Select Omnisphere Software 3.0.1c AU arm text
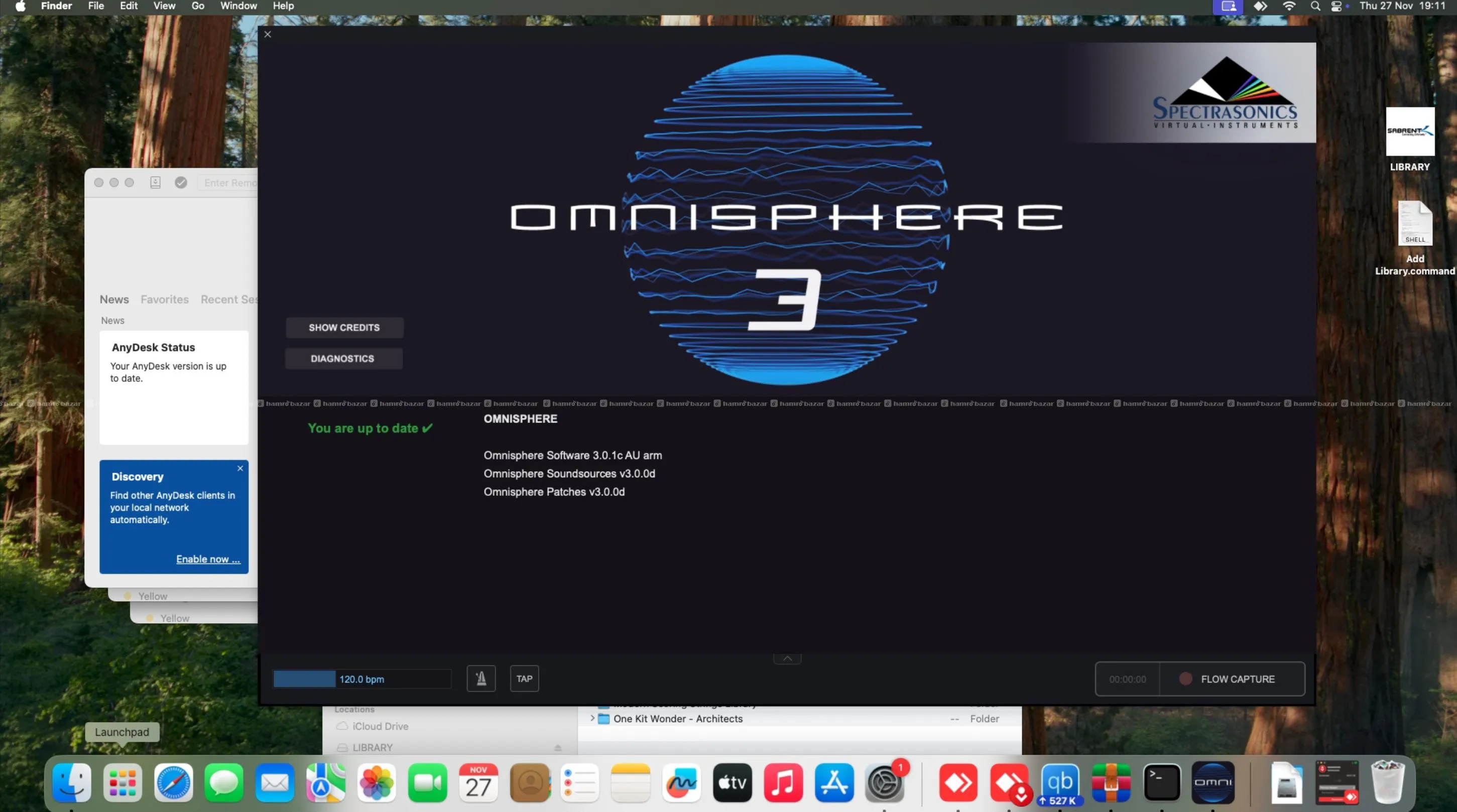 572,455
